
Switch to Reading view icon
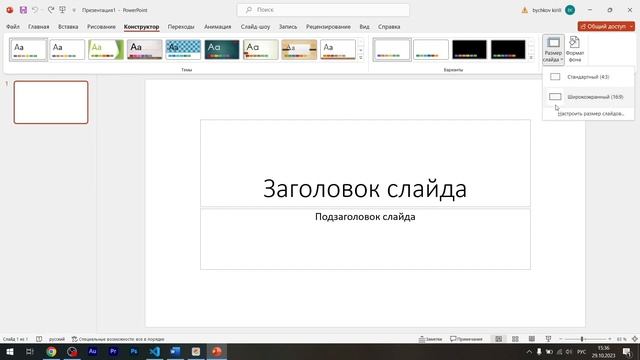[x=531, y=339]
